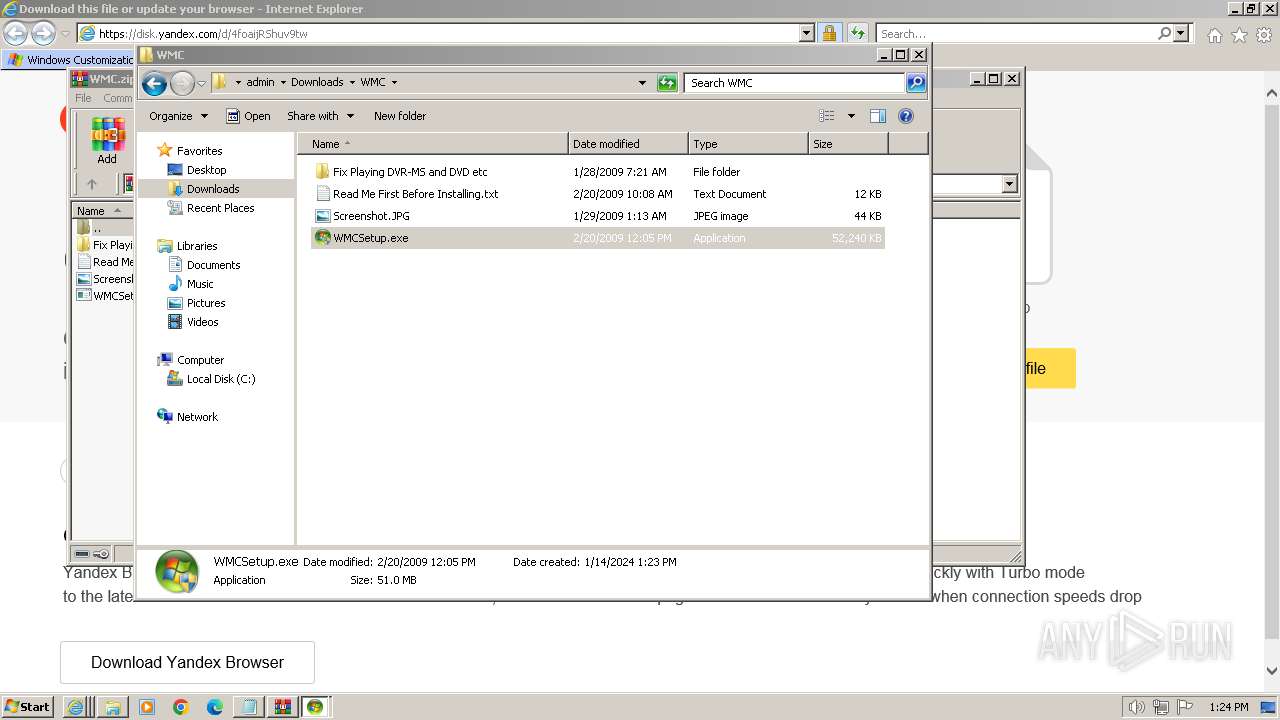Open the Share with menu

tap(320, 116)
